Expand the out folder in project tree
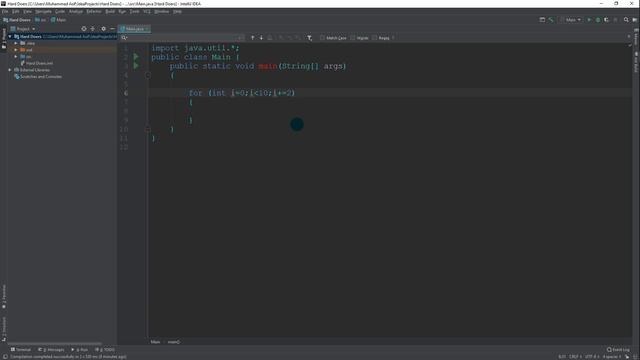This screenshot has height=360, width=640. point(16,50)
